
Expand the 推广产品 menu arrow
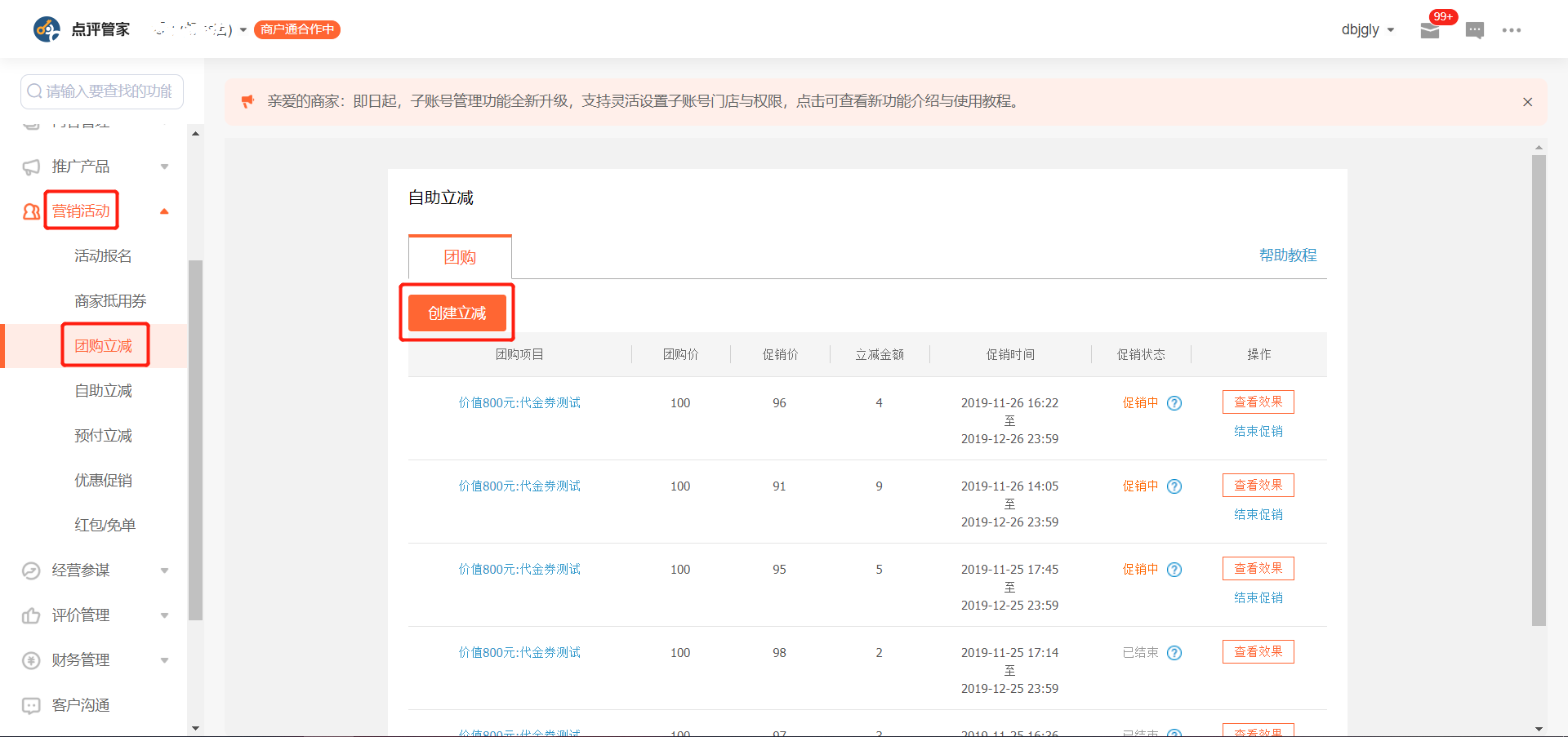pos(164,166)
